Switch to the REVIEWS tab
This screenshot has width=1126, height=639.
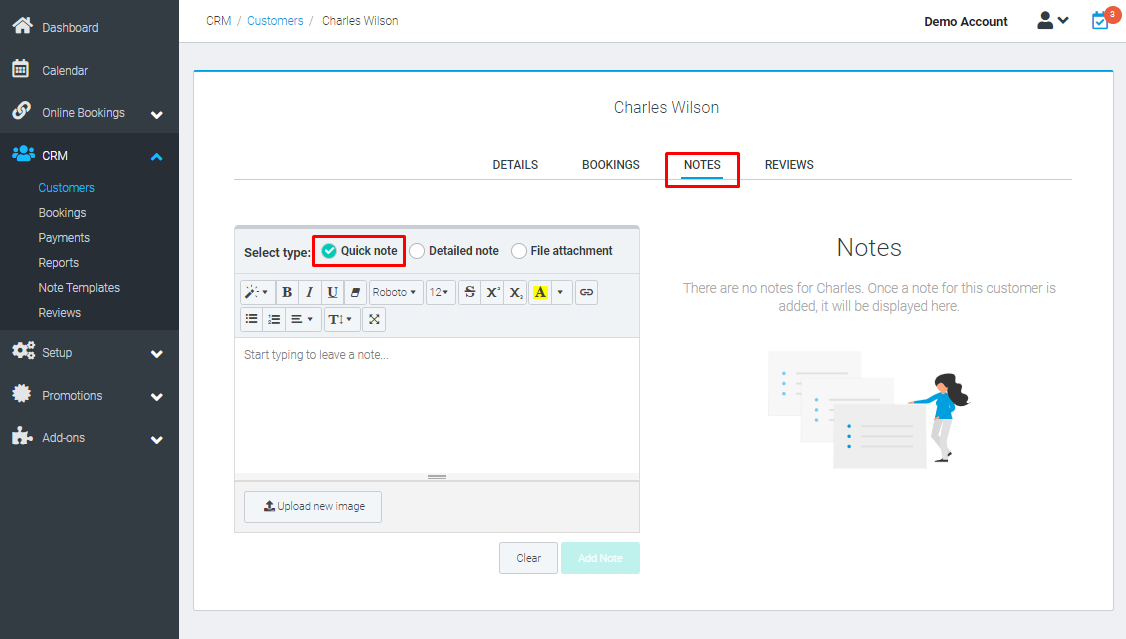[x=789, y=164]
